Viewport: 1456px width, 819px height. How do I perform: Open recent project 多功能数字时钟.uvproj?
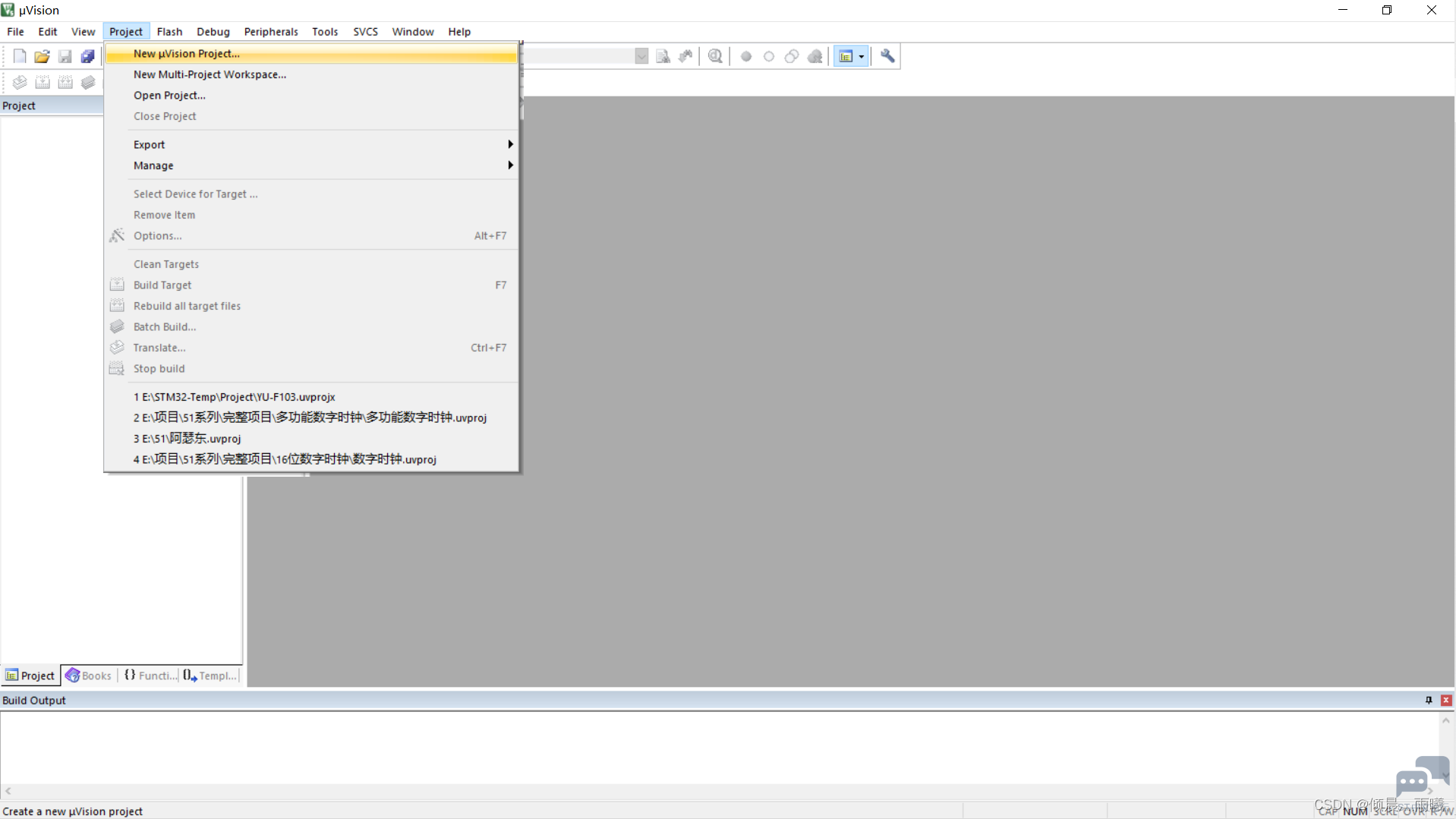coord(311,417)
